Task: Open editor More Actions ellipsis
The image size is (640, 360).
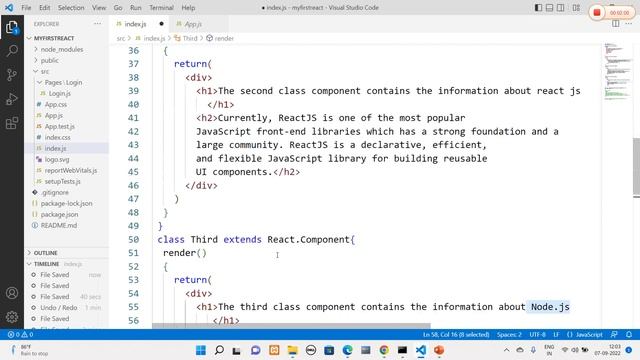Action: [628, 24]
